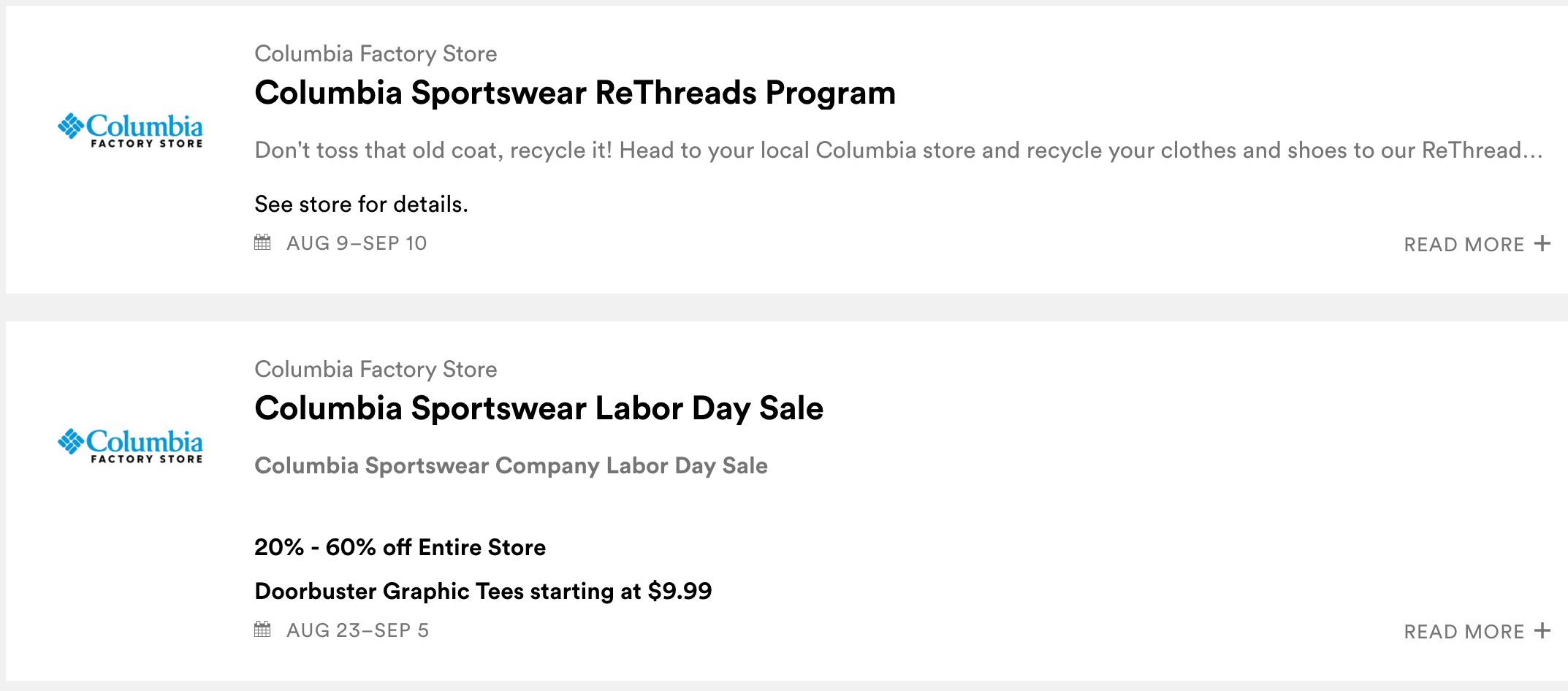This screenshot has width=1568, height=691.
Task: Open the Columbia Sportswear ReThreads Program title
Action: [x=574, y=93]
